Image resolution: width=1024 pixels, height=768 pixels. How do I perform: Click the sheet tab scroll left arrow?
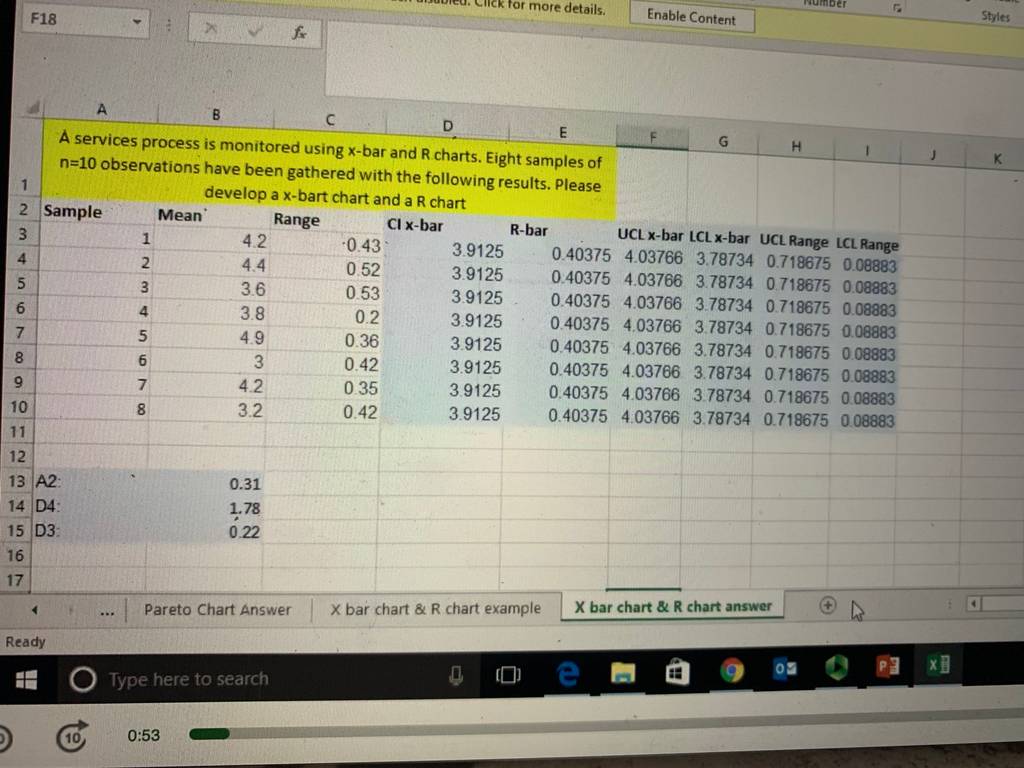[x=35, y=611]
